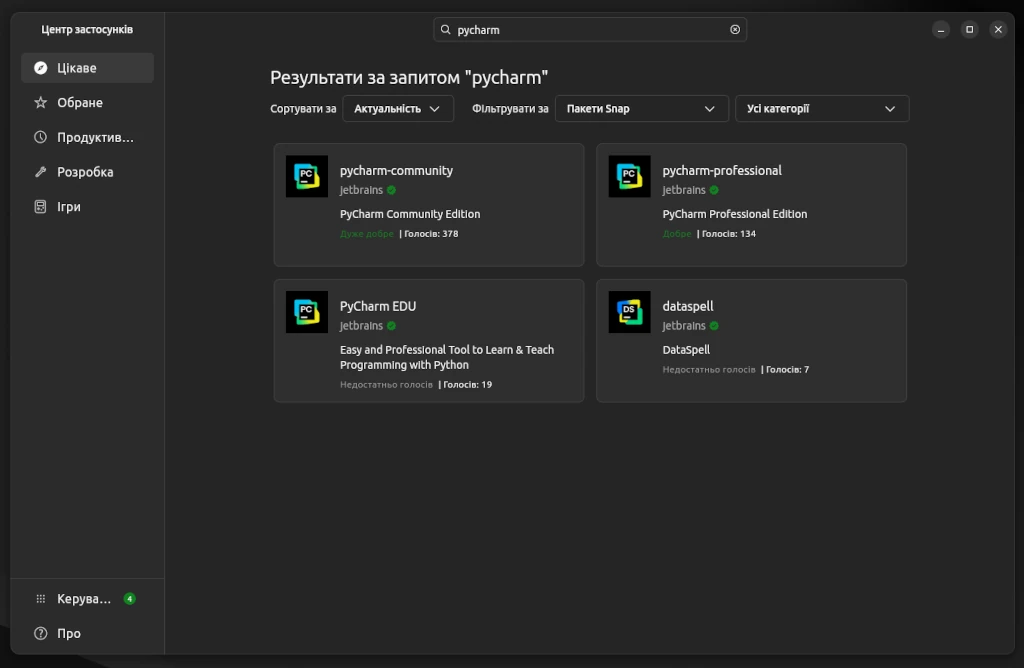Screen dimensions: 1024x668
Task: Open the Обране section in sidebar
Action: click(88, 103)
